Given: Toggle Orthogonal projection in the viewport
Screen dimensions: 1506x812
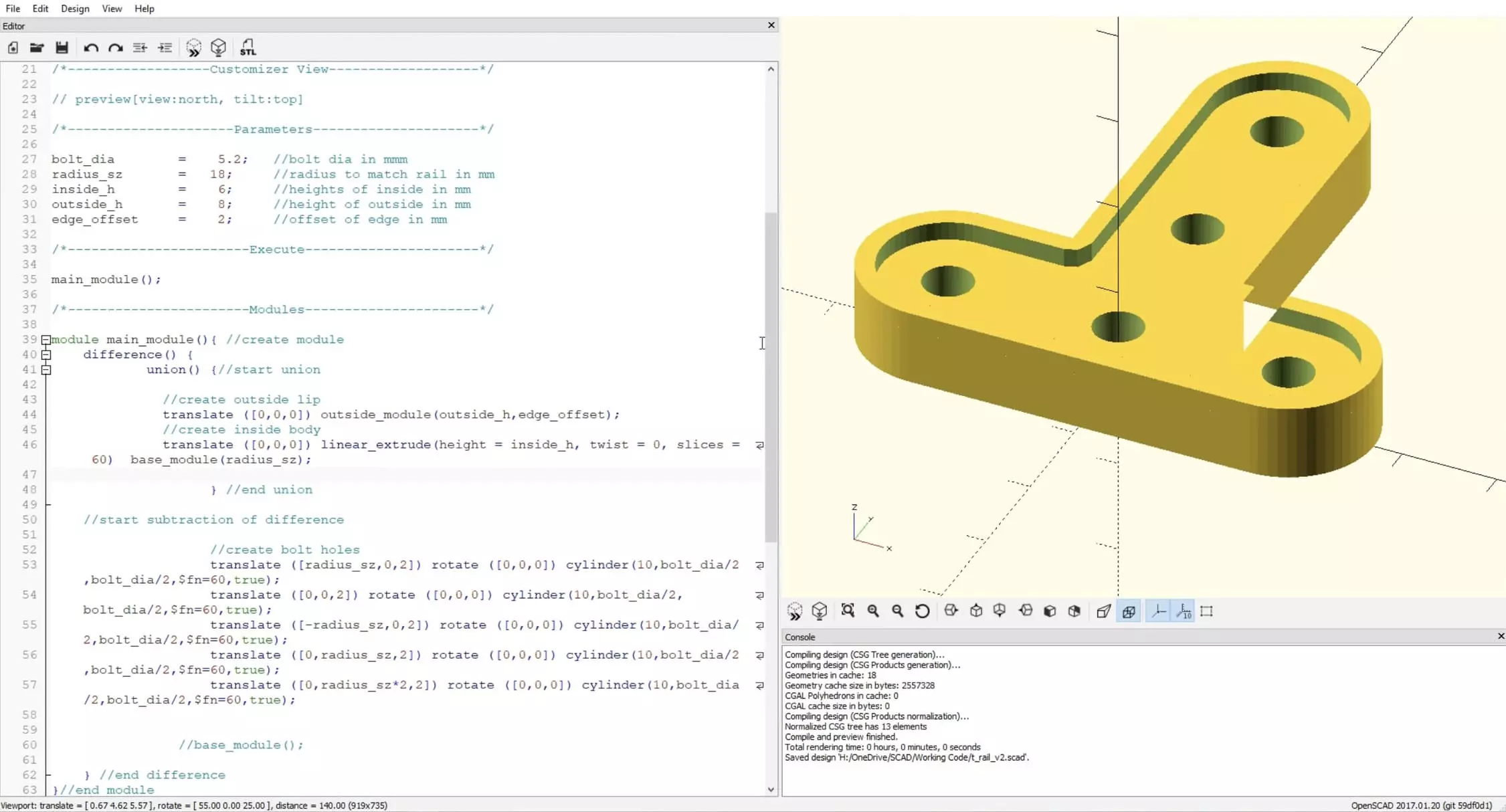Looking at the screenshot, I should click(1129, 611).
